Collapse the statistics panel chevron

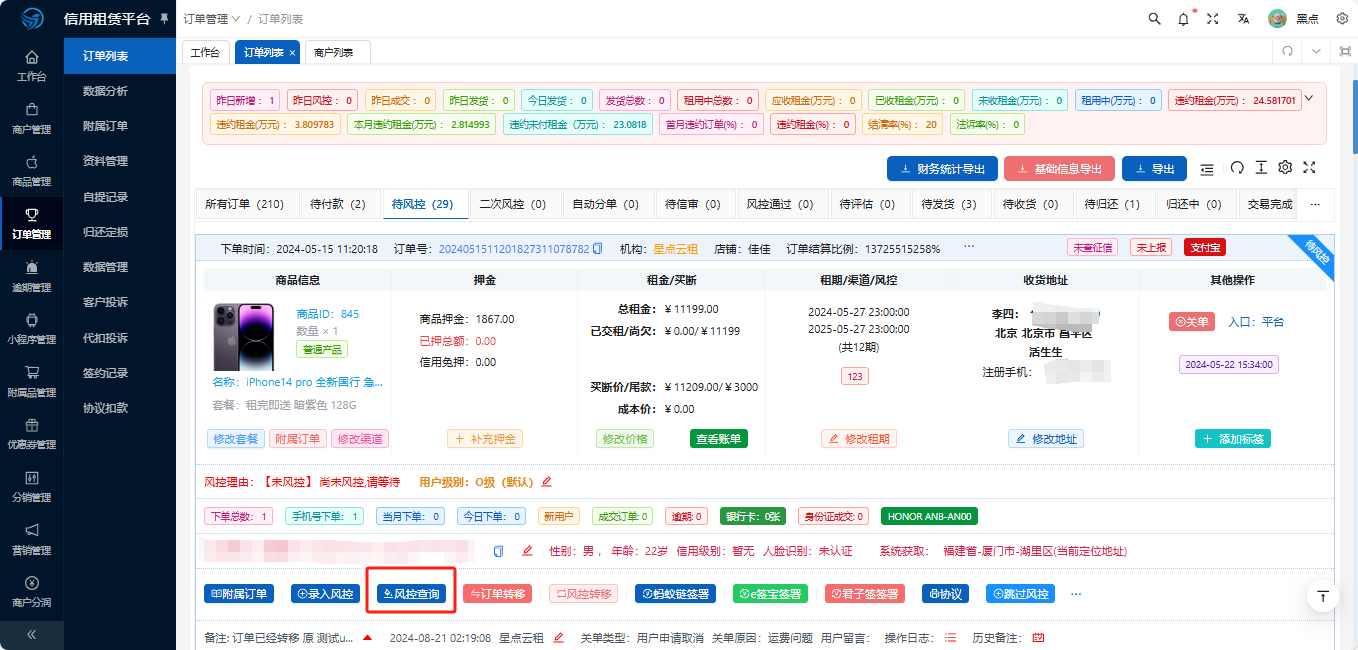tap(1309, 98)
